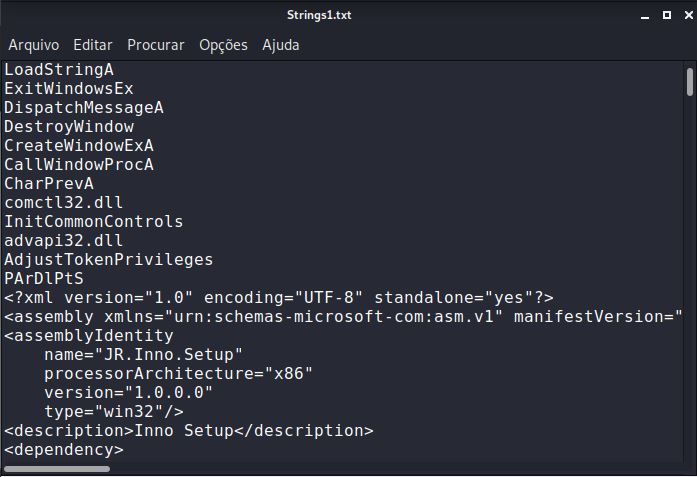Screen dimensions: 697x477
Task: Open the Procurar menu
Action: pyautogui.click(x=156, y=45)
